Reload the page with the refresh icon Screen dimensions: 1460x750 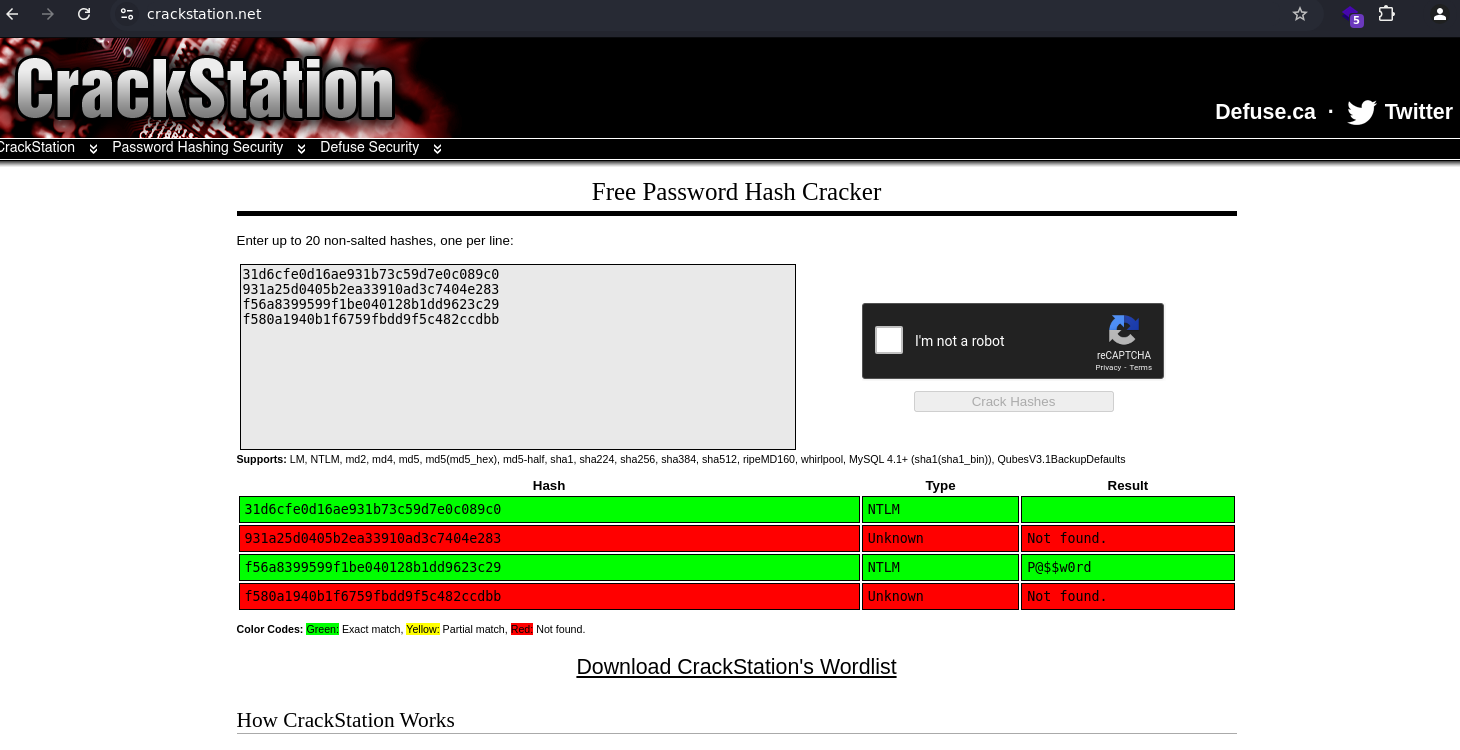coord(84,14)
